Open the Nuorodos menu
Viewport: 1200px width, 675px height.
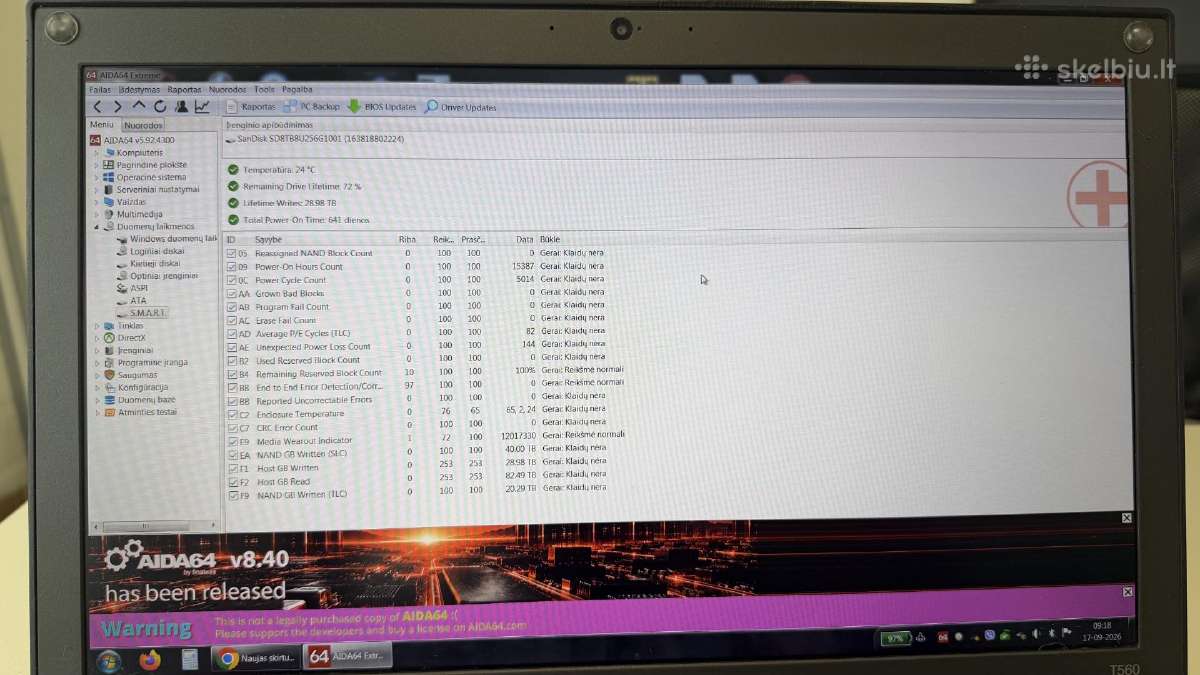pos(227,89)
